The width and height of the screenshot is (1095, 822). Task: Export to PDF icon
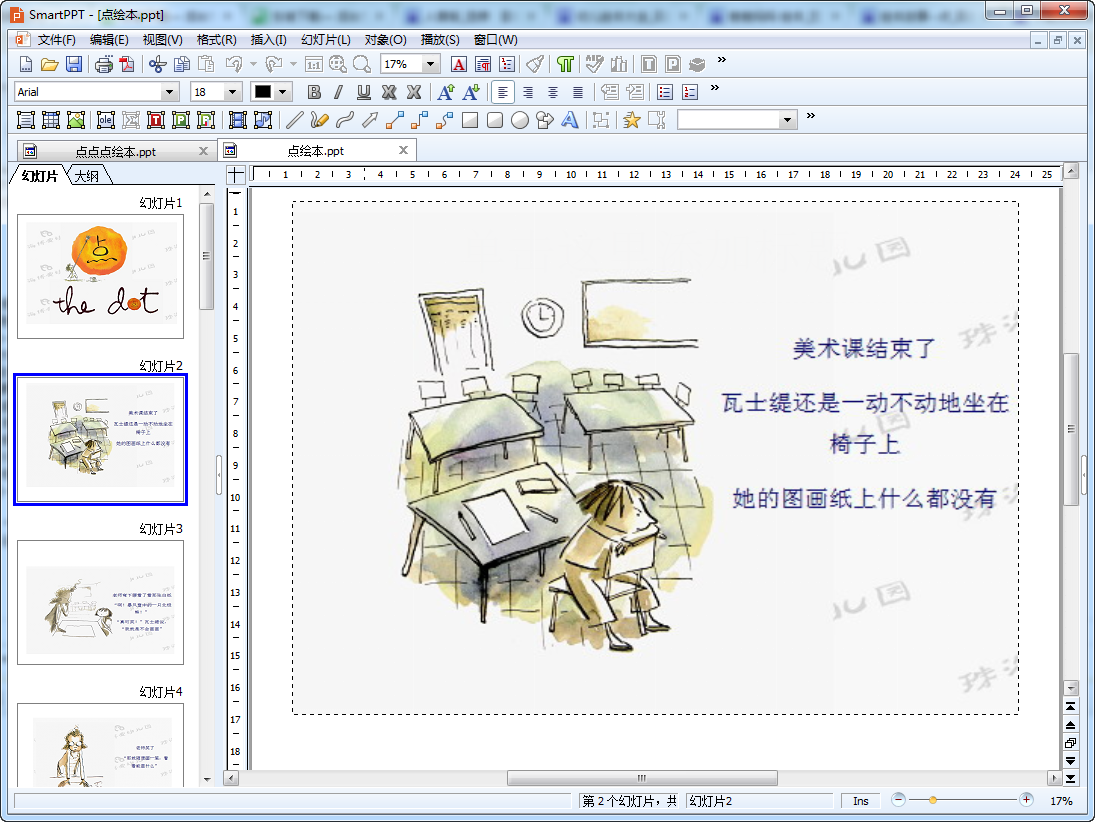pos(126,65)
